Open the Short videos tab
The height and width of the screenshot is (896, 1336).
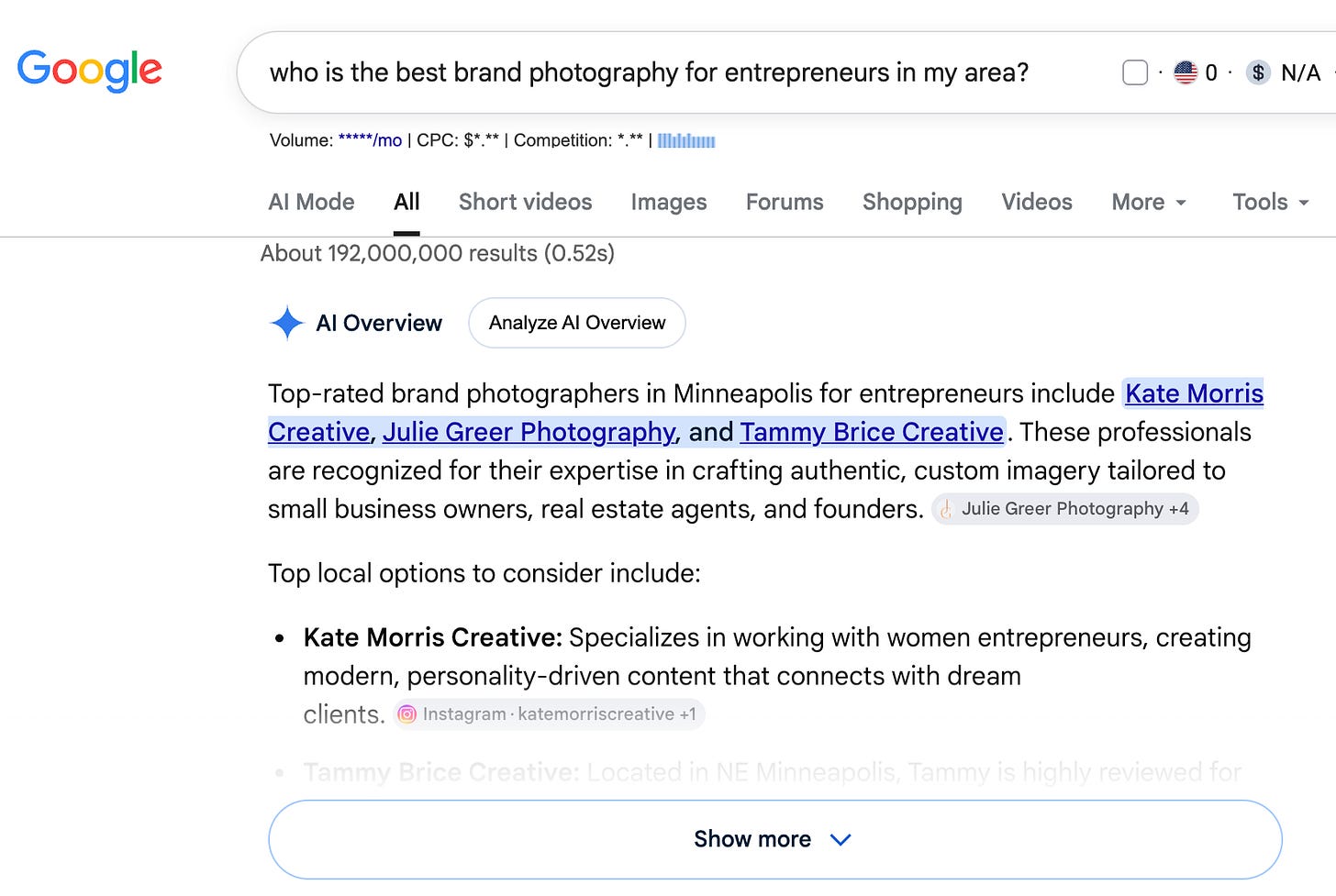525,202
